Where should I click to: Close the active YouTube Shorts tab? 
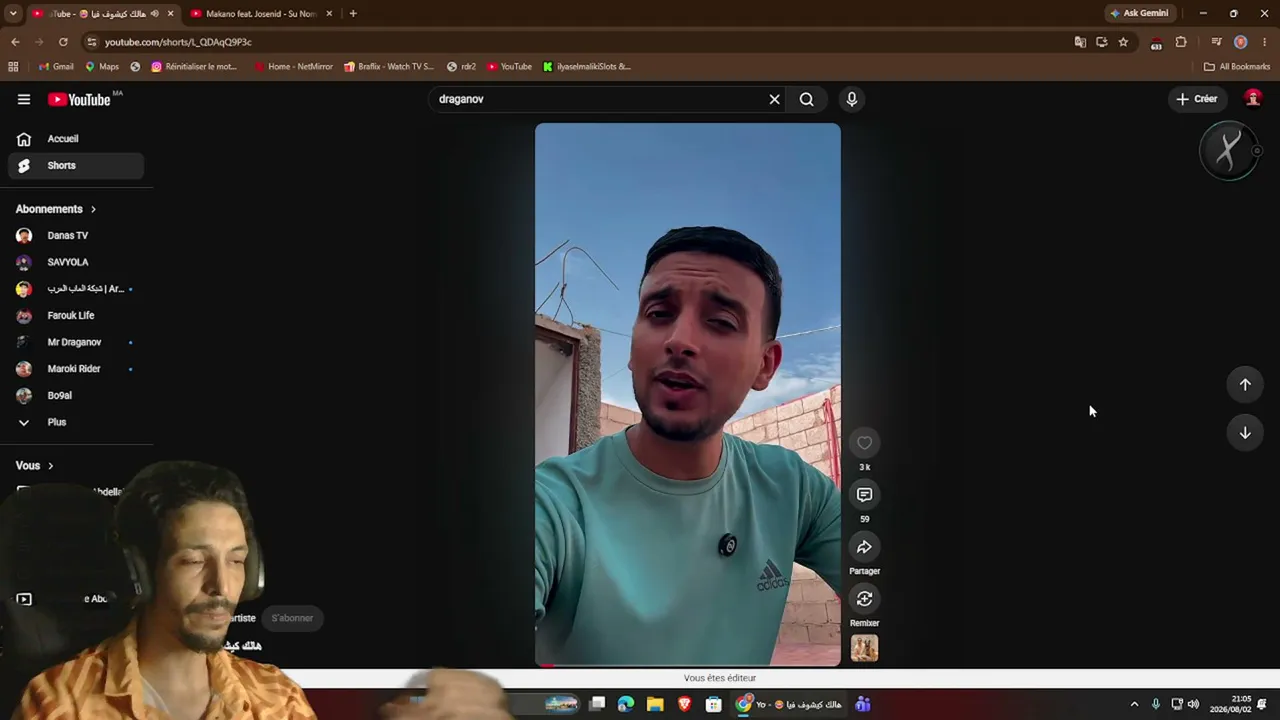(x=170, y=14)
